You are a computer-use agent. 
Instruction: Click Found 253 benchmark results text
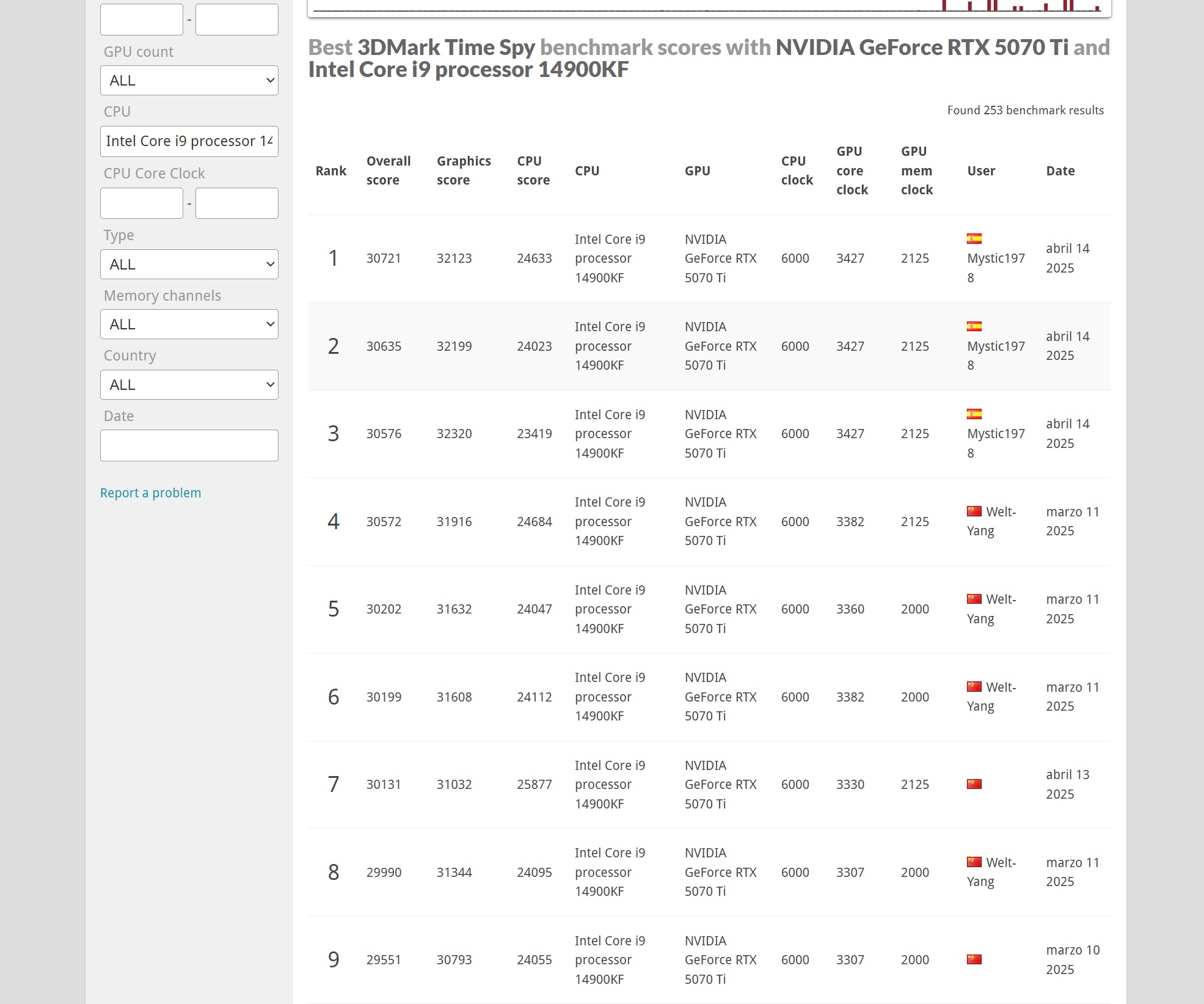[x=1025, y=111]
